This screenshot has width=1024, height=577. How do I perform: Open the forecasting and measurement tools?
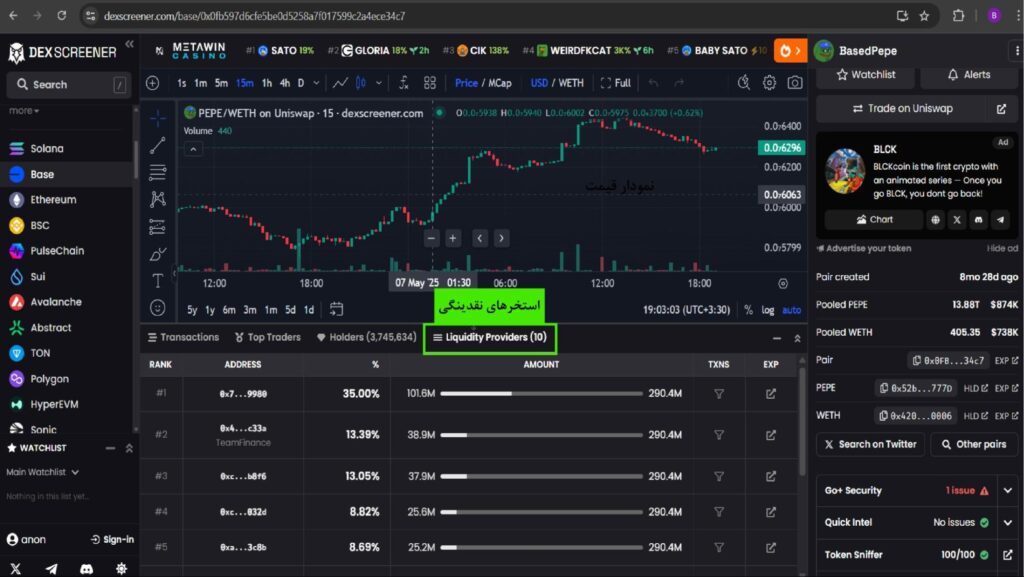[x=157, y=226]
